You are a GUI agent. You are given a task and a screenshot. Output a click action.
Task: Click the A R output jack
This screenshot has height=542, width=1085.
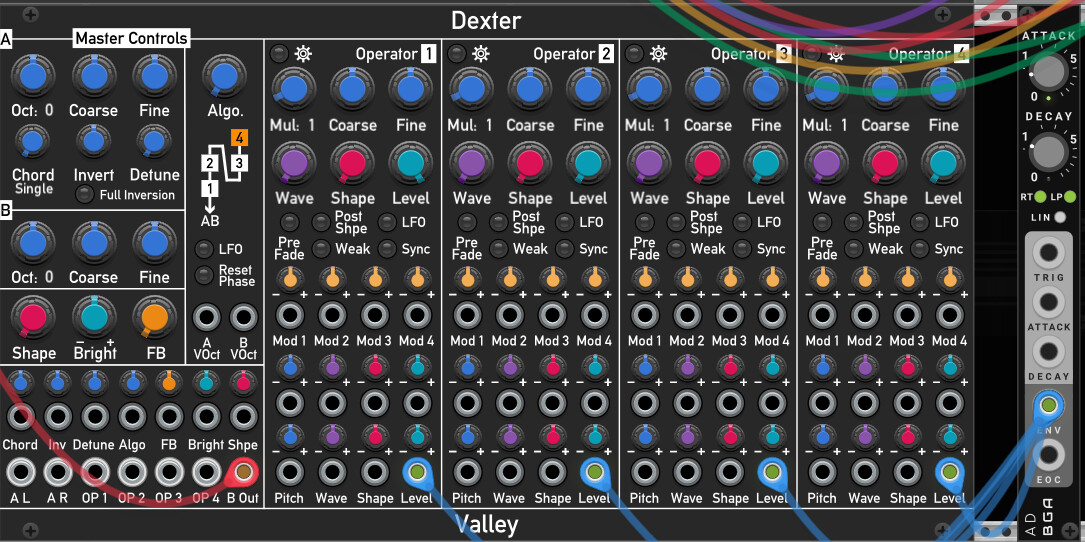click(x=58, y=472)
